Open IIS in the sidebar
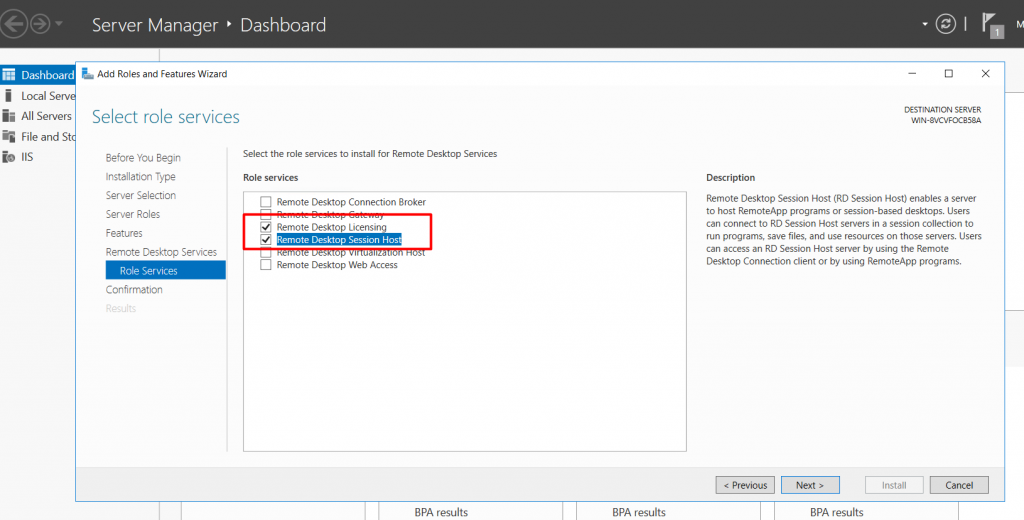Image resolution: width=1024 pixels, height=520 pixels. (27, 157)
